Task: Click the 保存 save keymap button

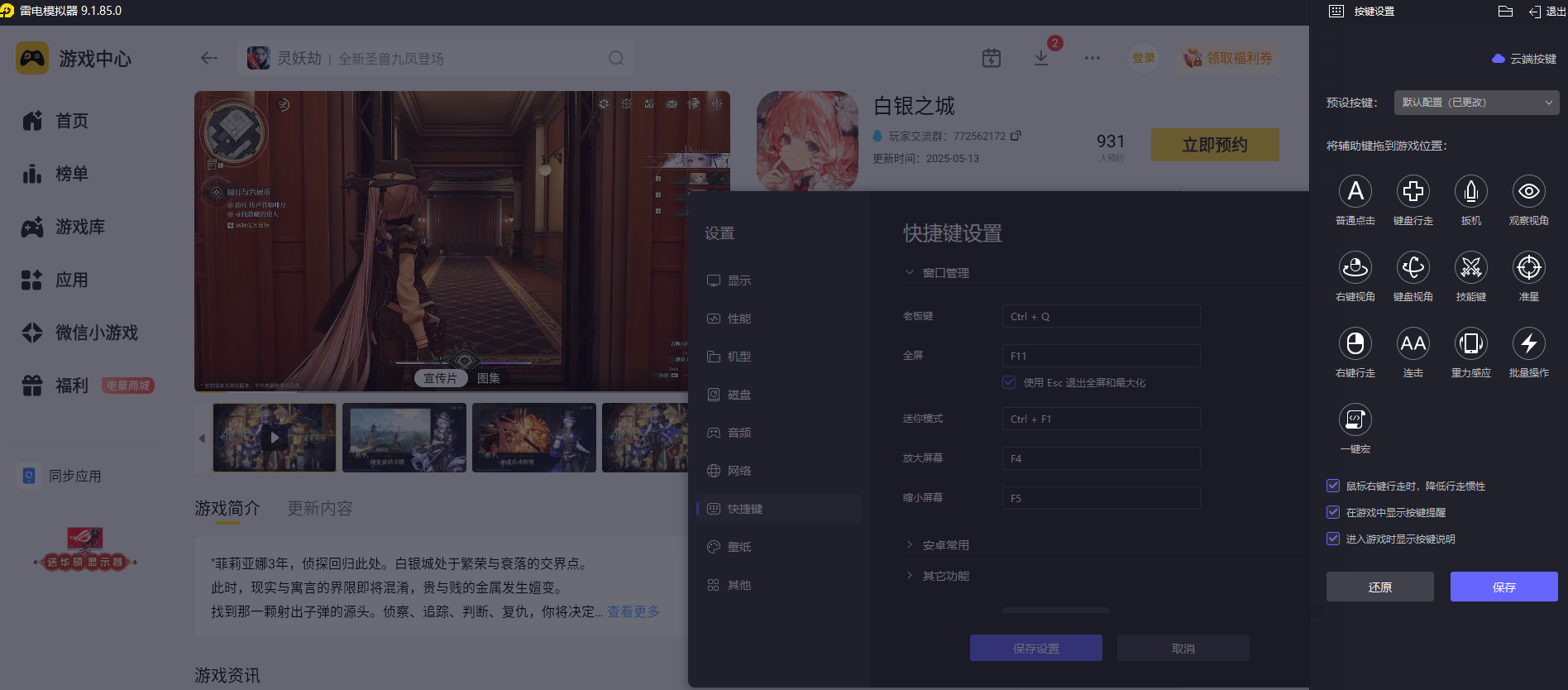Action: tap(1503, 587)
